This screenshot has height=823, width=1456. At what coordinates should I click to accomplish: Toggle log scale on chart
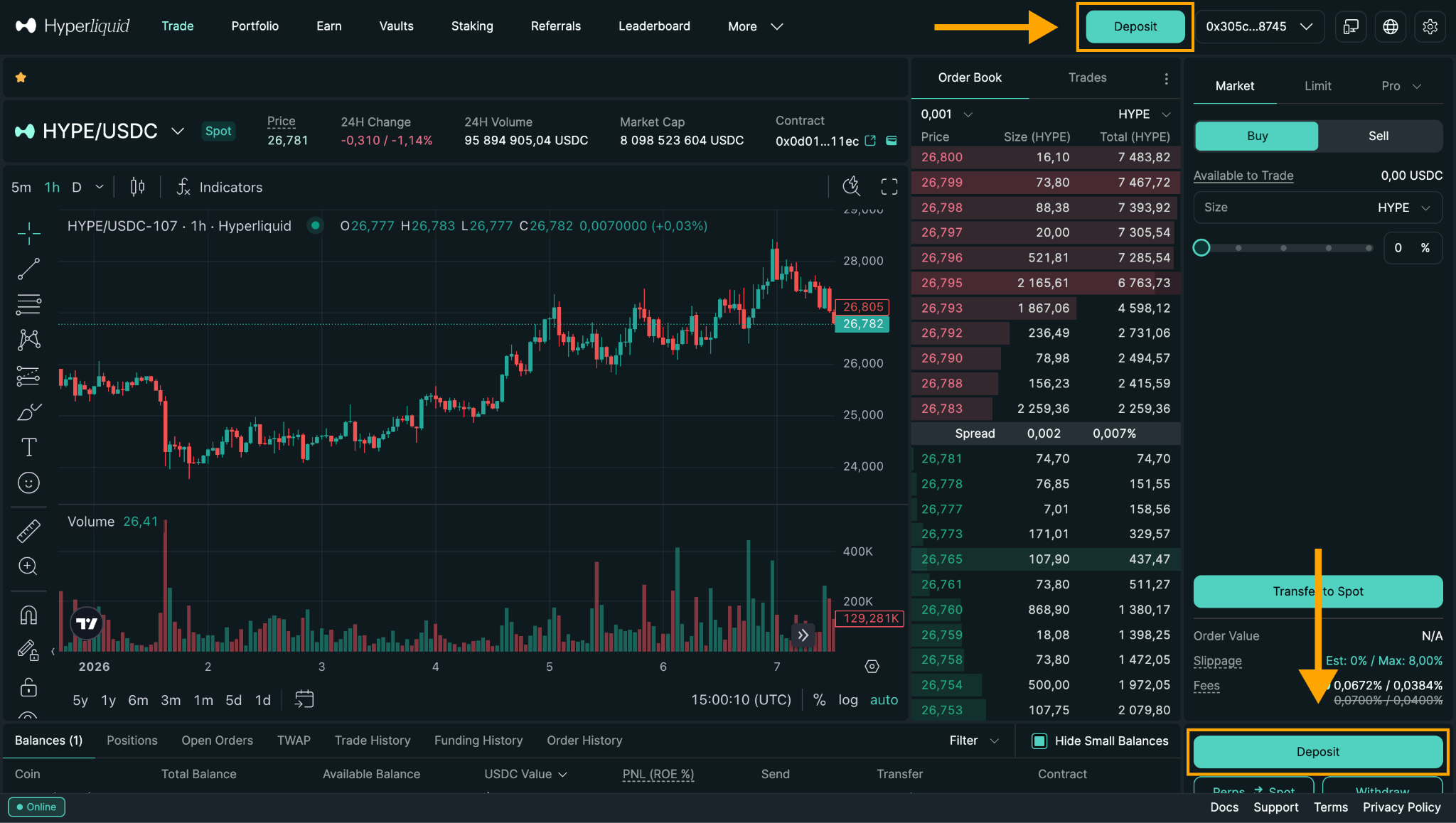[848, 700]
